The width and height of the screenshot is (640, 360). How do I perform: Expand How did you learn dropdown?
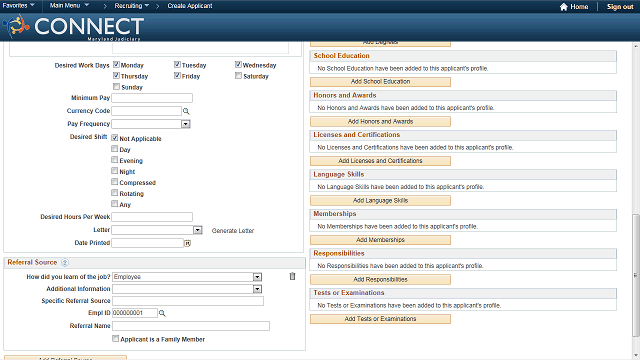(257, 277)
